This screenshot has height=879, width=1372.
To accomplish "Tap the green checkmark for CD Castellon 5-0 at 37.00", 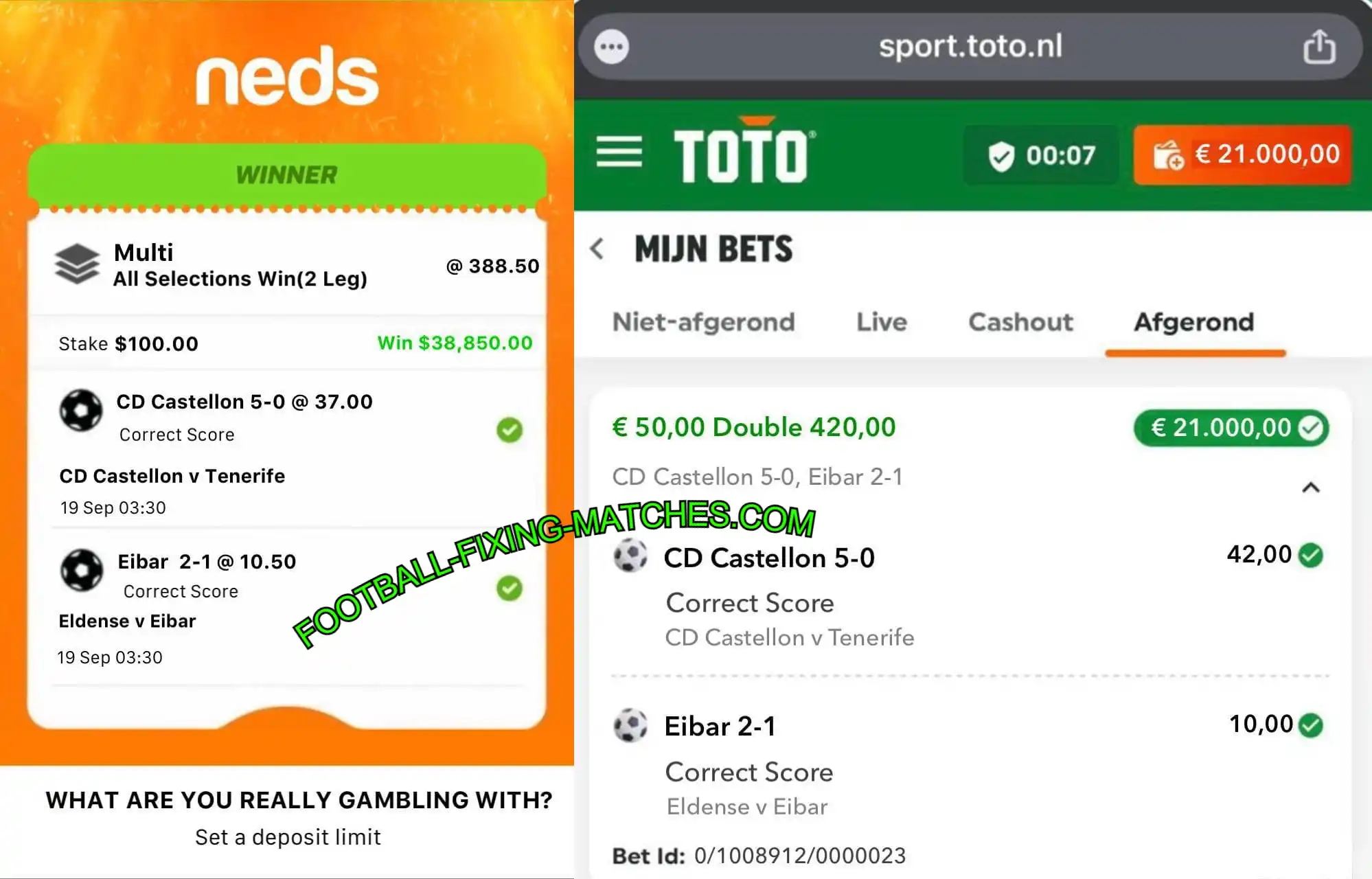I will [x=510, y=430].
